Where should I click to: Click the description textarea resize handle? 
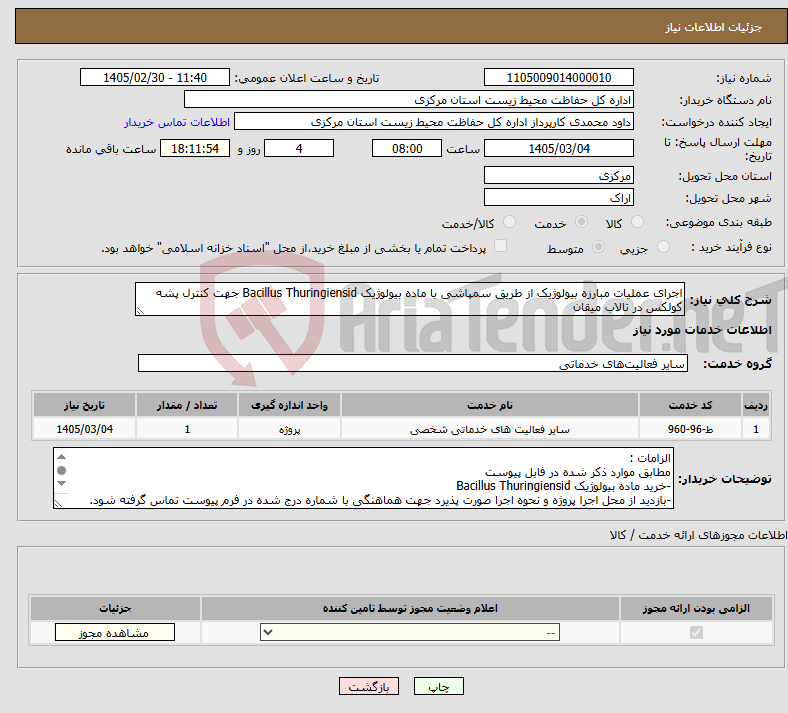click(141, 311)
